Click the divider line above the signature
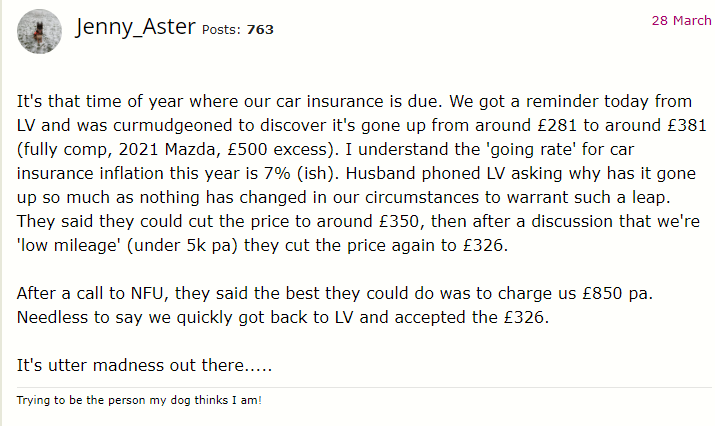Viewport: 715px width, 426px height. (x=364, y=387)
